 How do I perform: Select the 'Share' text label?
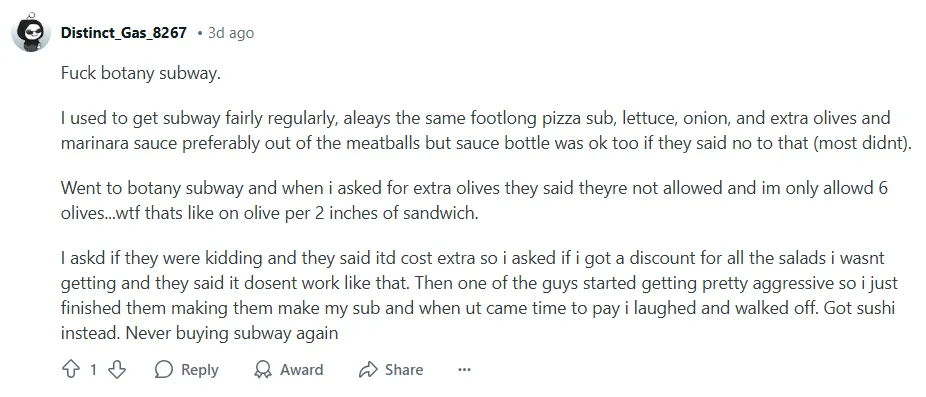point(404,370)
